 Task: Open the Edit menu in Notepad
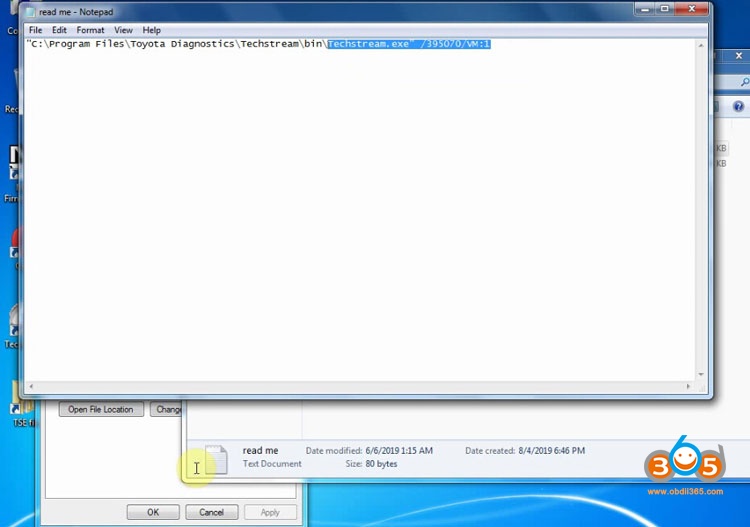[59, 30]
